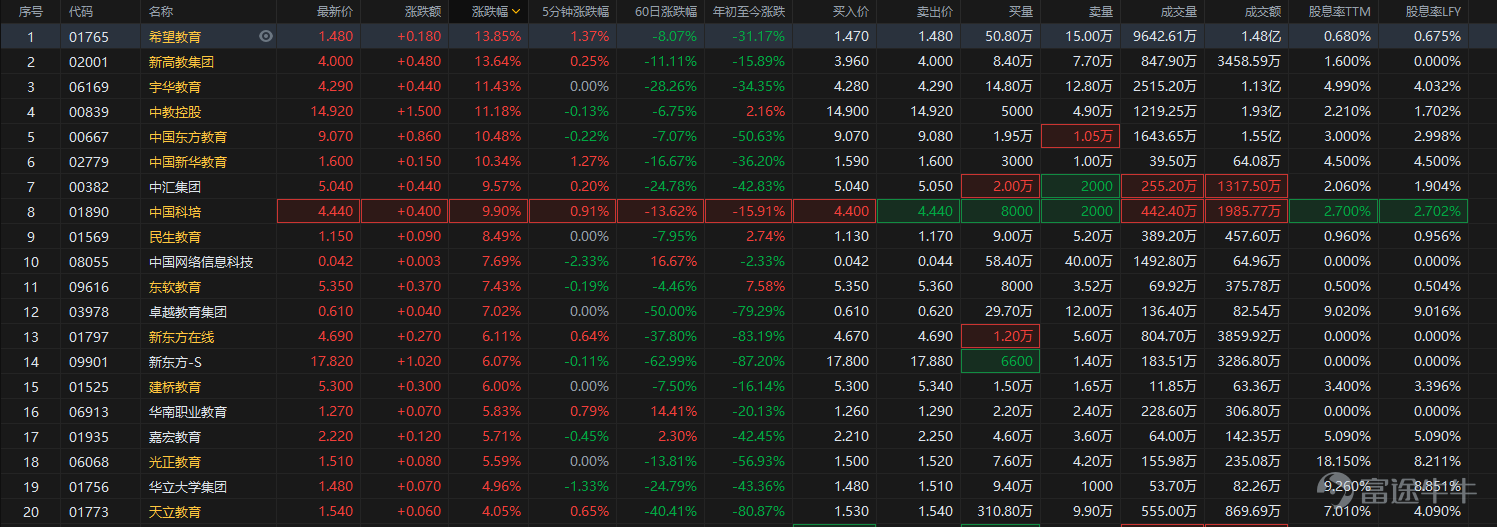Select the highlighted 中国科培 row name

tap(175, 212)
